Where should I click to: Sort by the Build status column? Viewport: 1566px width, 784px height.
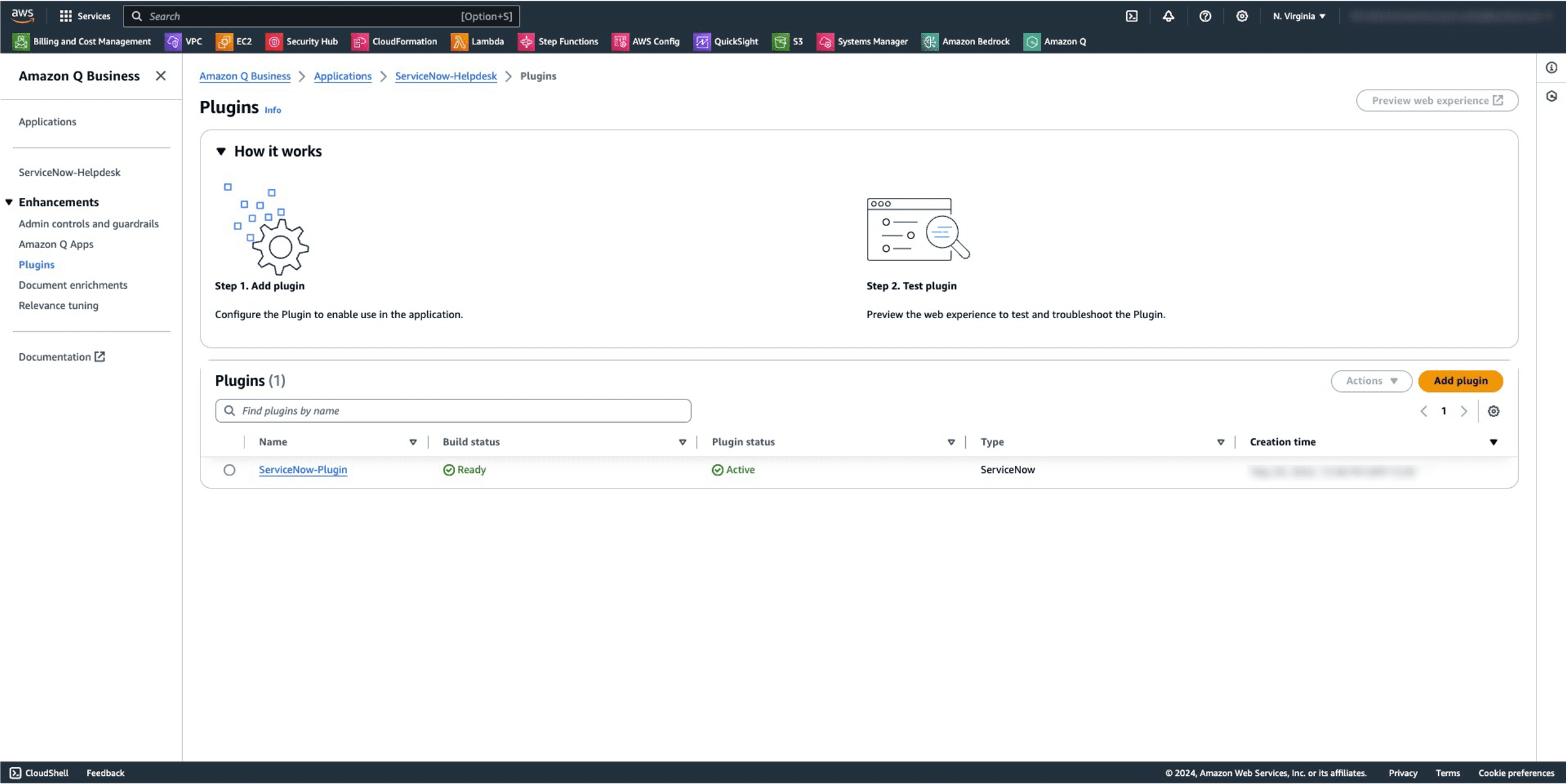(x=471, y=442)
